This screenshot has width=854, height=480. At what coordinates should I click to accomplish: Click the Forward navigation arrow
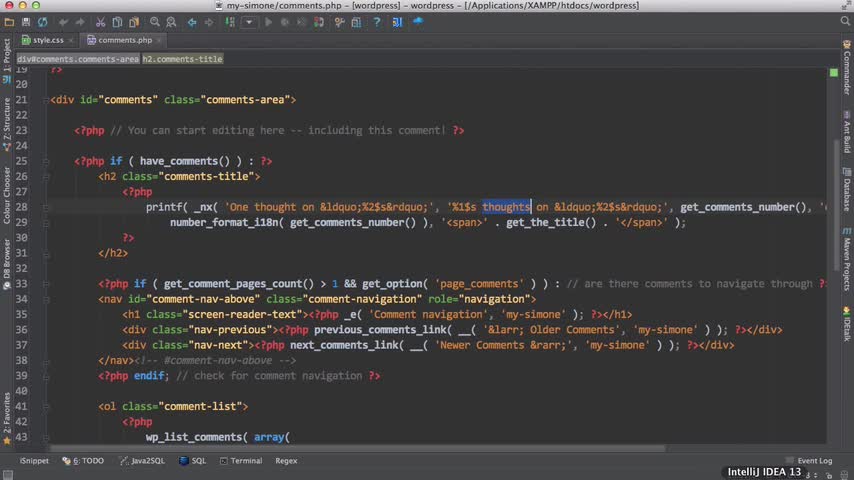[x=209, y=22]
